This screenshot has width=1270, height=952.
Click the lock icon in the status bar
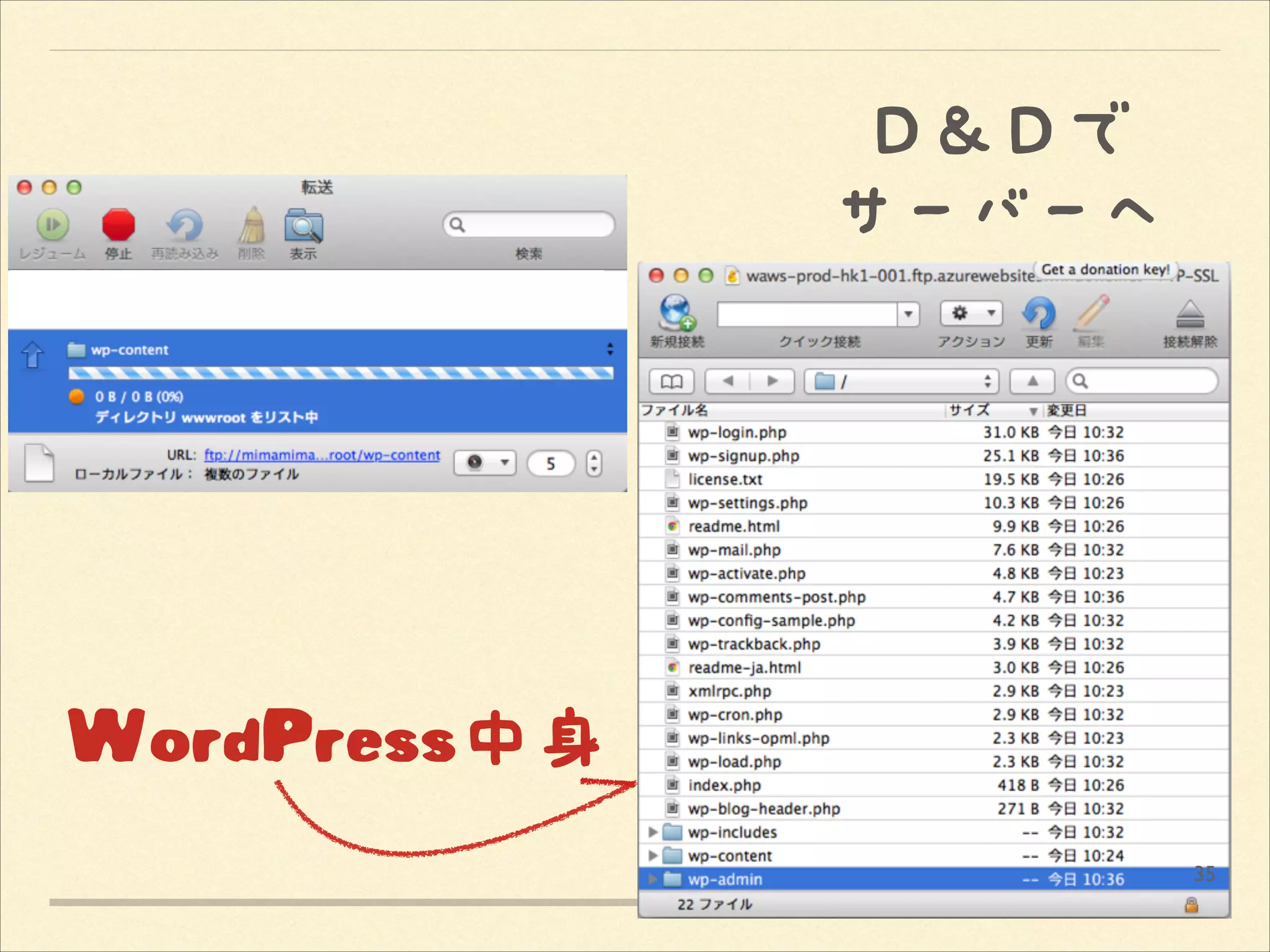click(x=1191, y=905)
